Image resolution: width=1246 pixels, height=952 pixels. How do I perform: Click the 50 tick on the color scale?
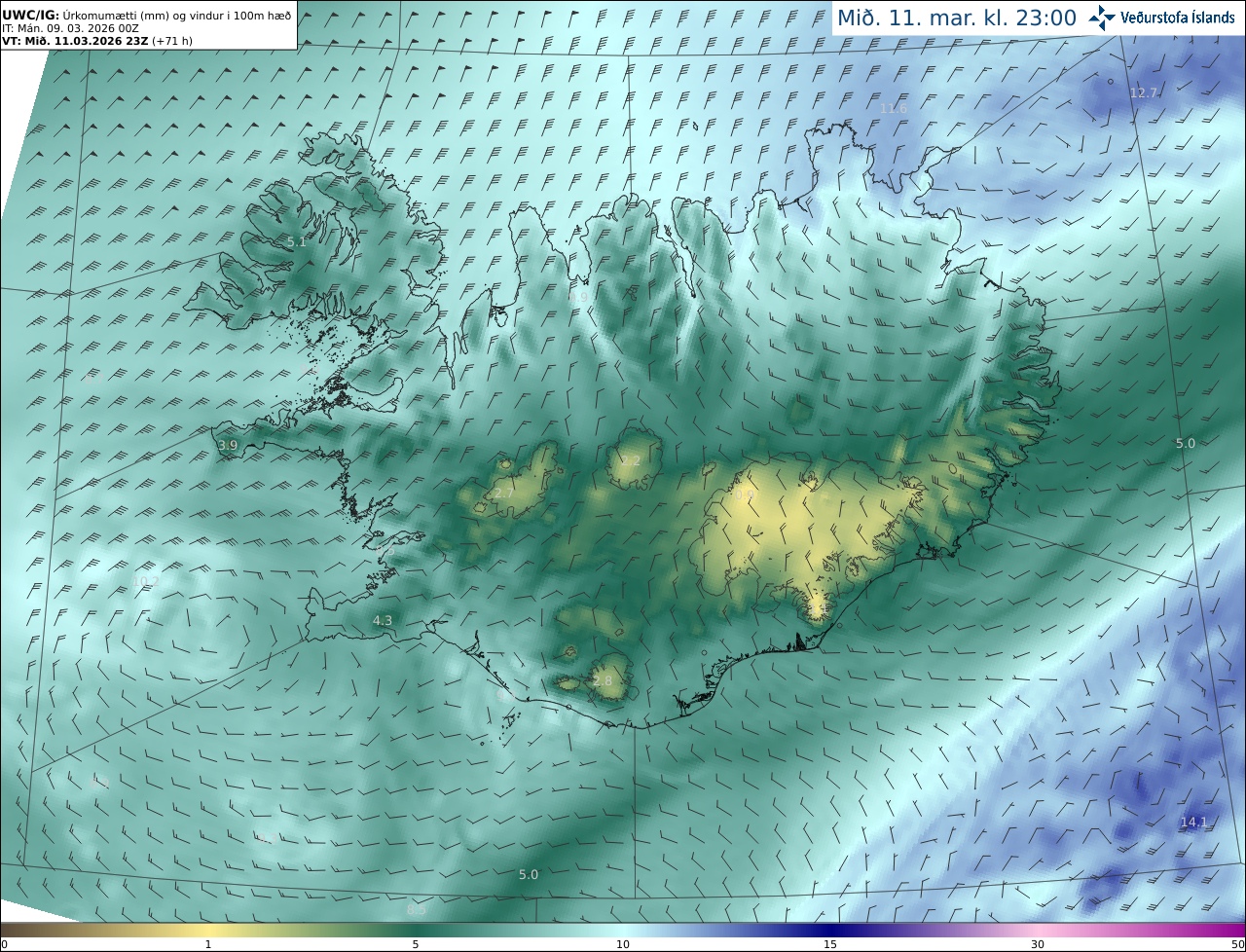pyautogui.click(x=1238, y=944)
